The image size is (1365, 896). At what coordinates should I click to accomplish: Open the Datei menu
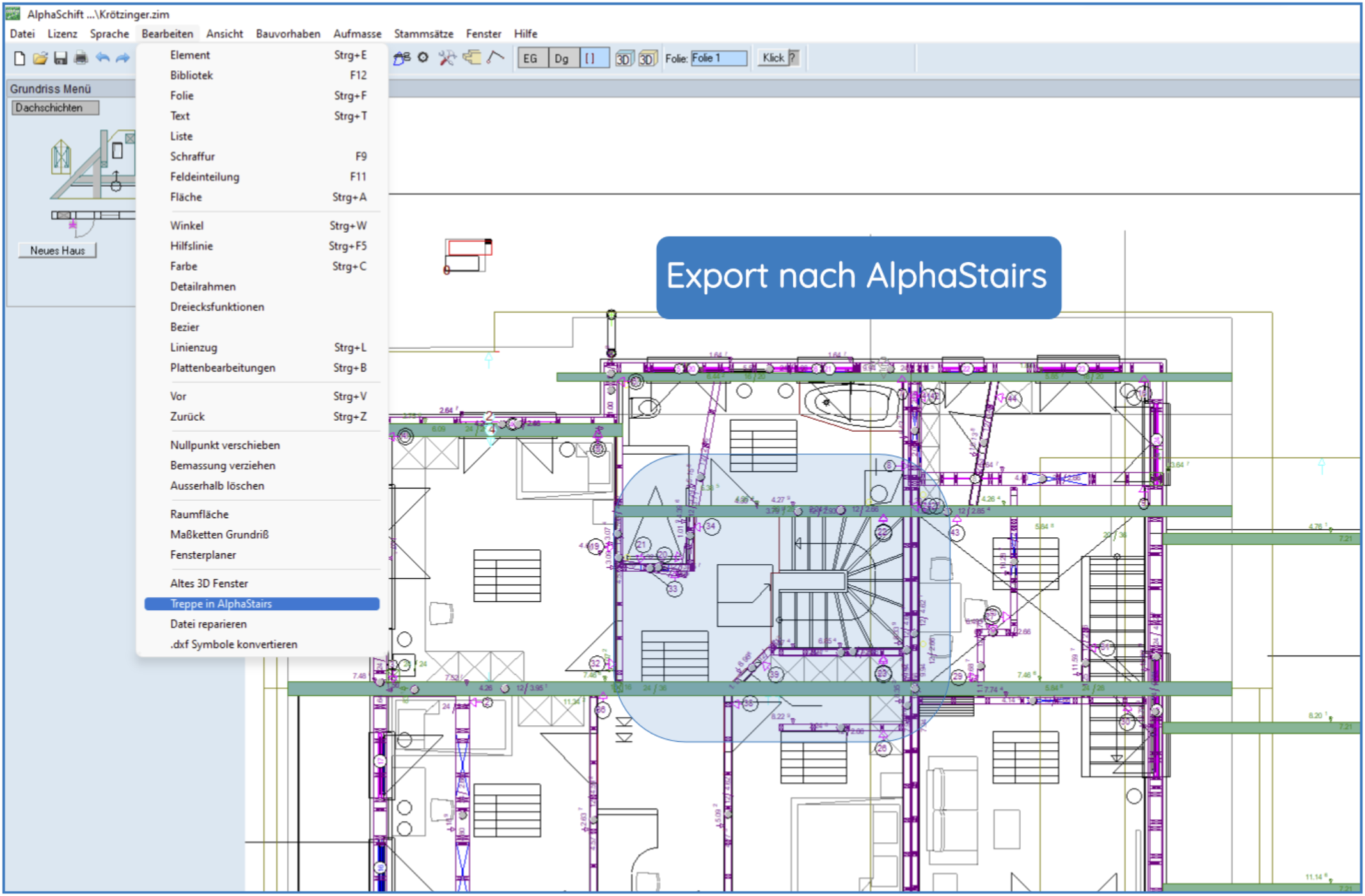[x=22, y=34]
